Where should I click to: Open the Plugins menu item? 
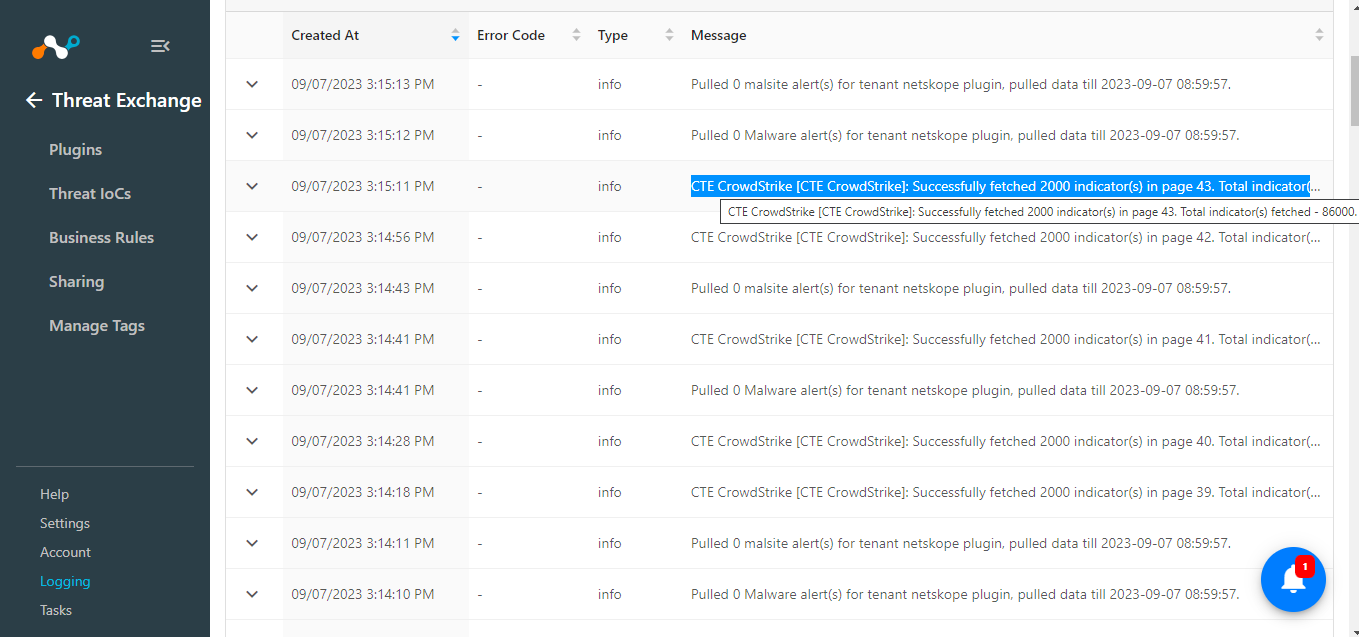coord(76,150)
